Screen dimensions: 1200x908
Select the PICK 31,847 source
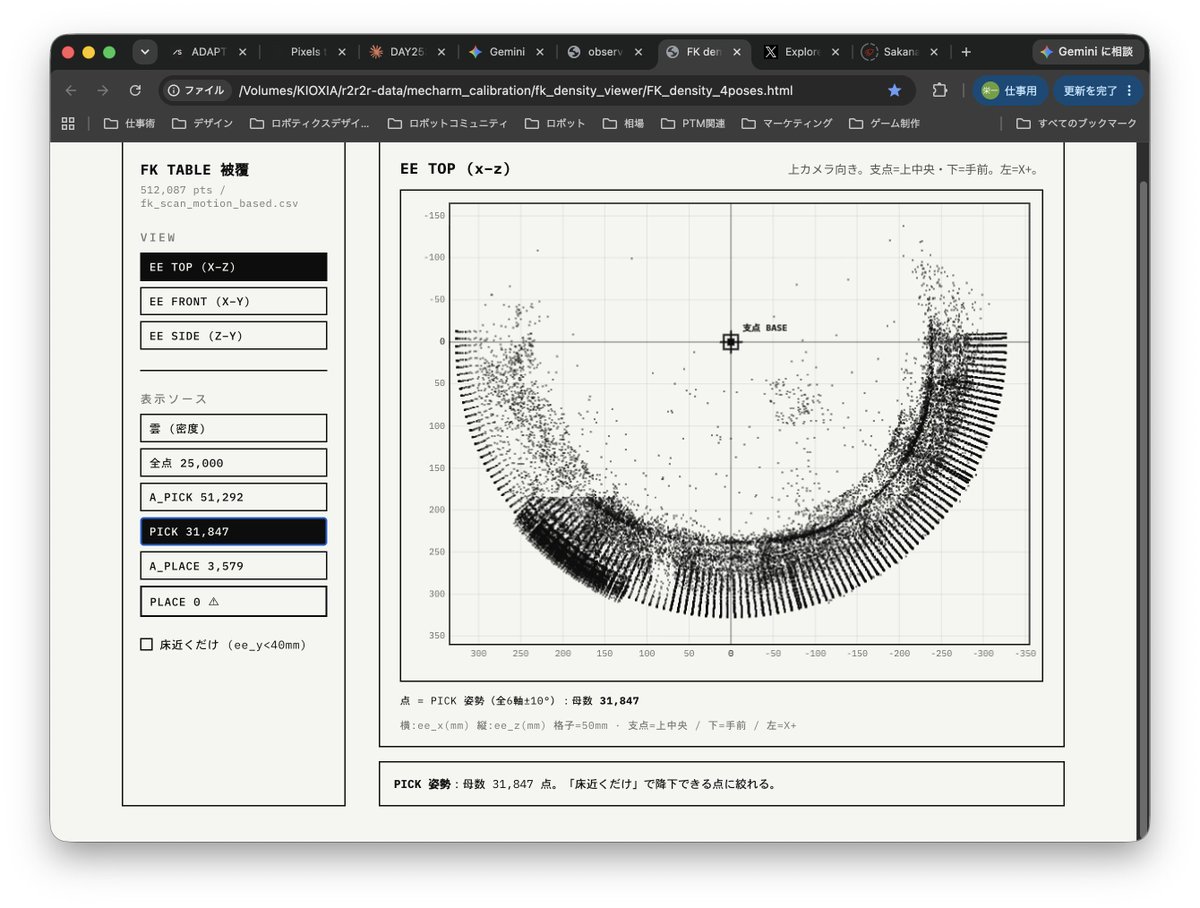coord(233,531)
